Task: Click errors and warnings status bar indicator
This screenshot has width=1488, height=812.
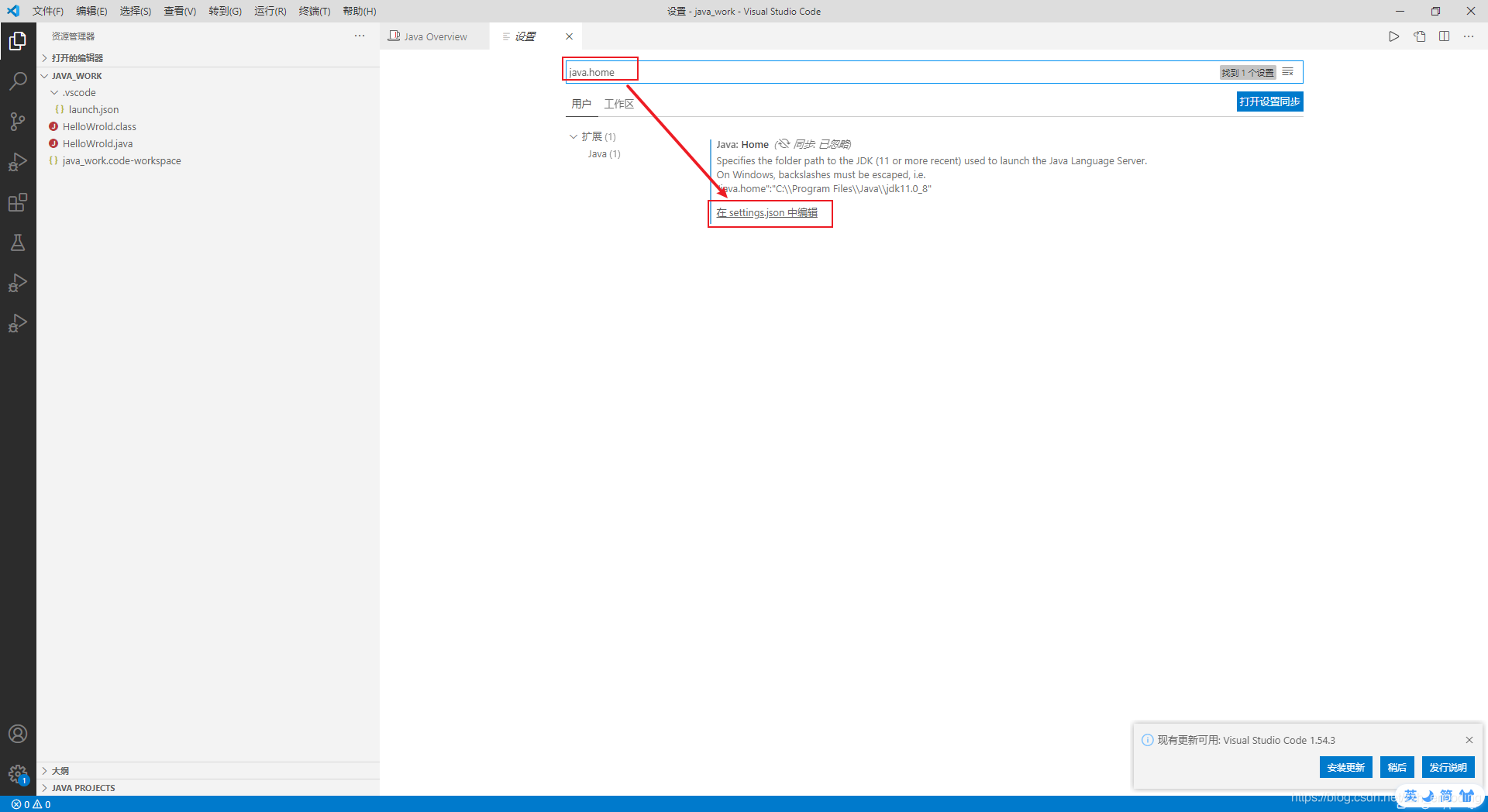Action: pyautogui.click(x=31, y=804)
